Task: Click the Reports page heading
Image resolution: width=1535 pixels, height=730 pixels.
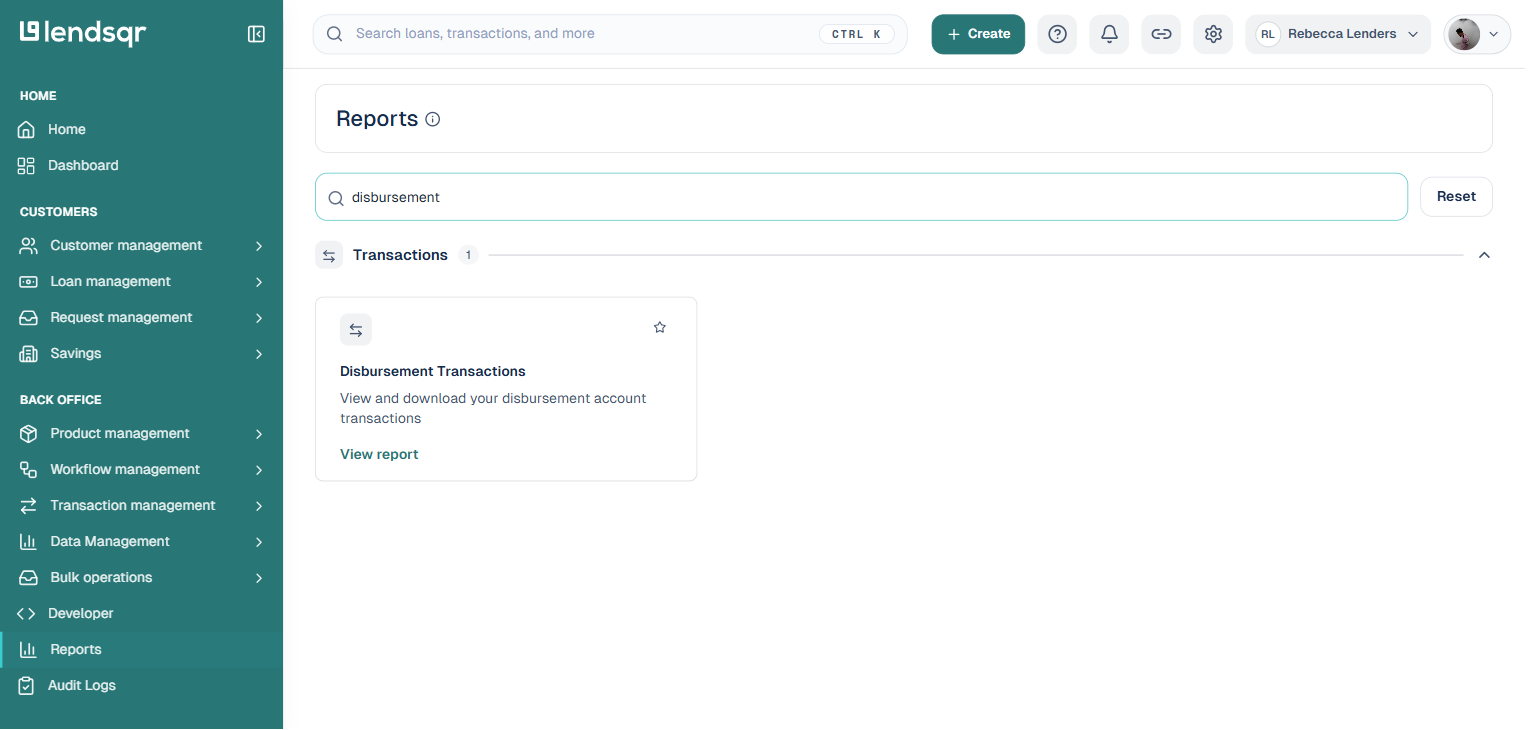Action: [377, 119]
